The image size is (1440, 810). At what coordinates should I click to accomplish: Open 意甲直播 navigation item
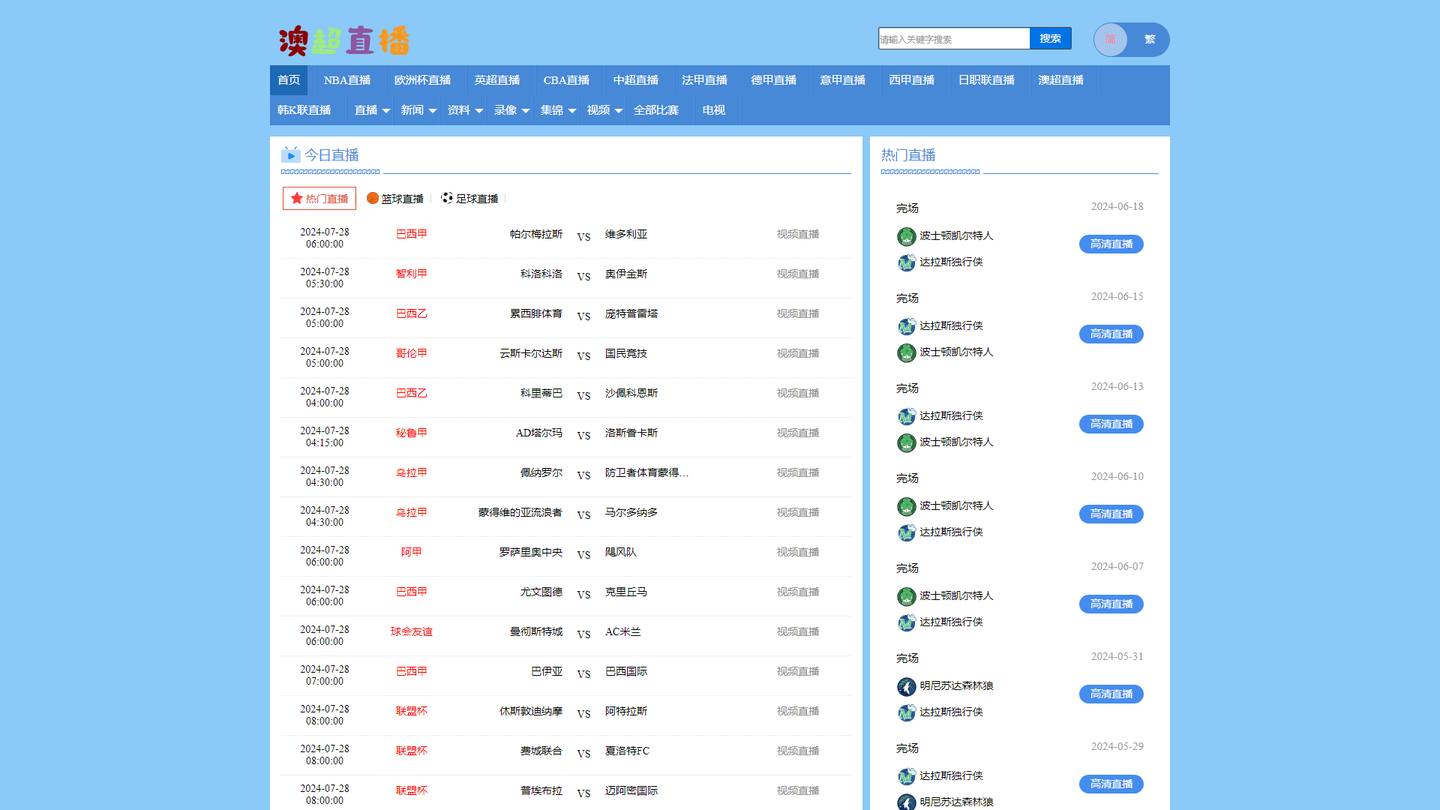[x=843, y=80]
